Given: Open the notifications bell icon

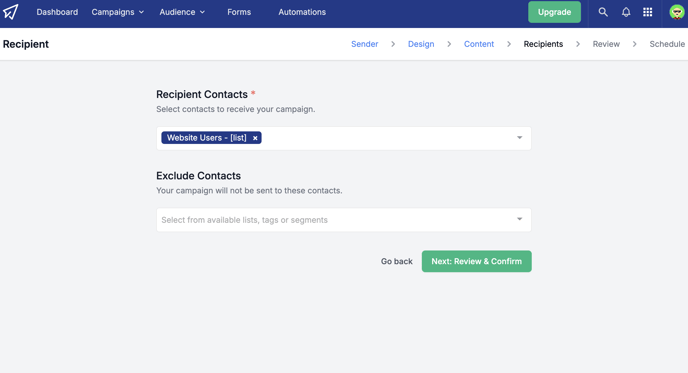Looking at the screenshot, I should (626, 12).
